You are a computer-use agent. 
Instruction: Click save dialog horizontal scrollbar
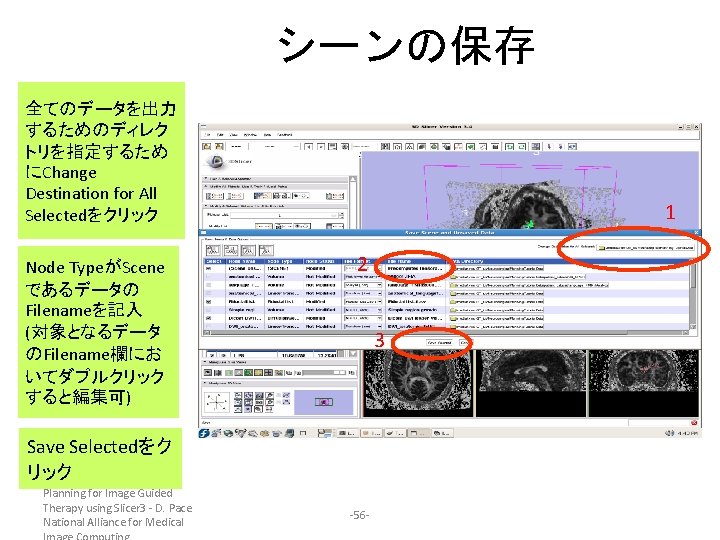[x=446, y=332]
